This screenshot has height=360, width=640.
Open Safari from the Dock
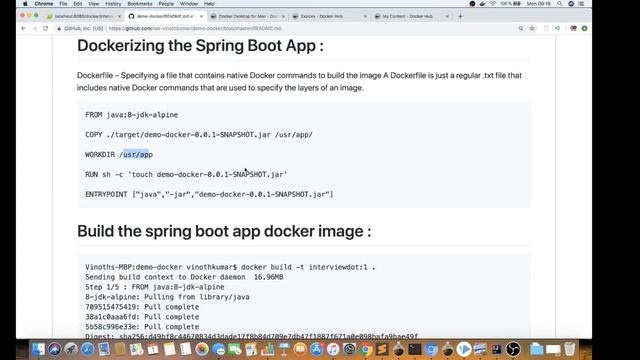pos(88,349)
